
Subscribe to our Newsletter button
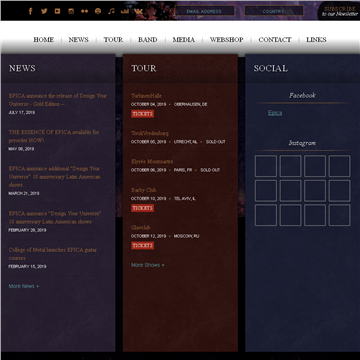click(x=340, y=11)
